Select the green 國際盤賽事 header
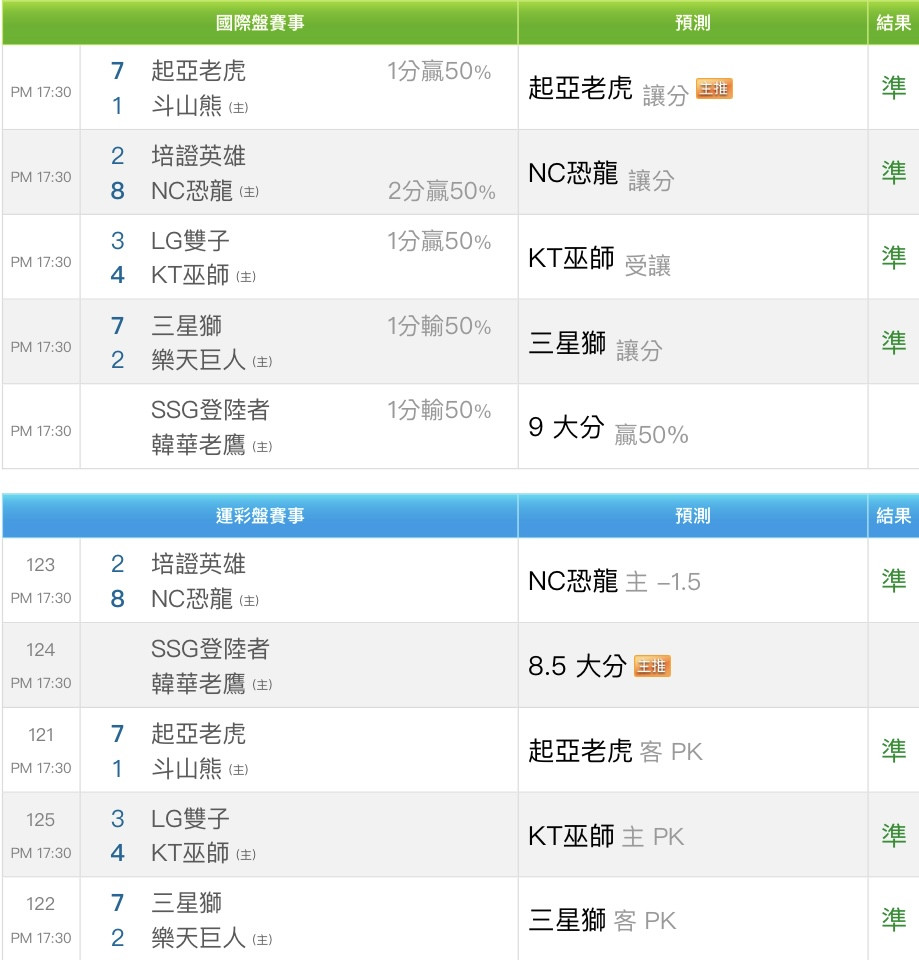The width and height of the screenshot is (919, 960). pos(260,23)
